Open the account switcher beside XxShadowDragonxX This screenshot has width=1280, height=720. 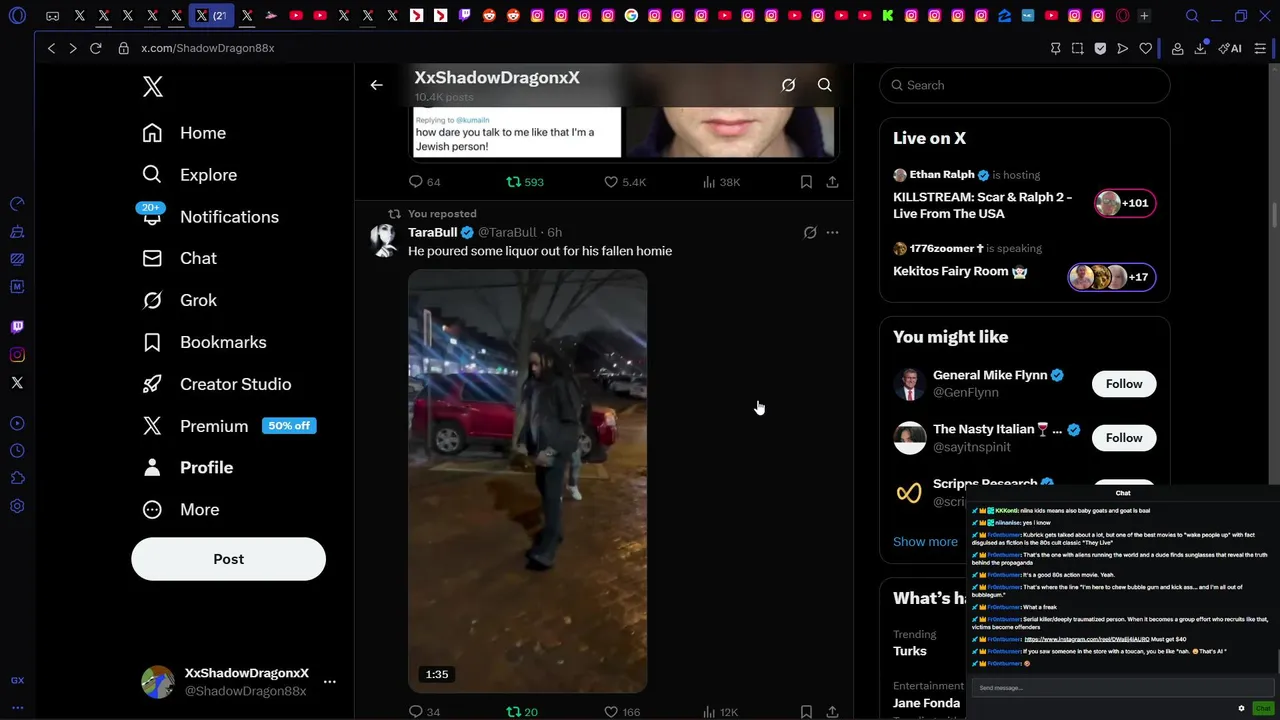[329, 682]
